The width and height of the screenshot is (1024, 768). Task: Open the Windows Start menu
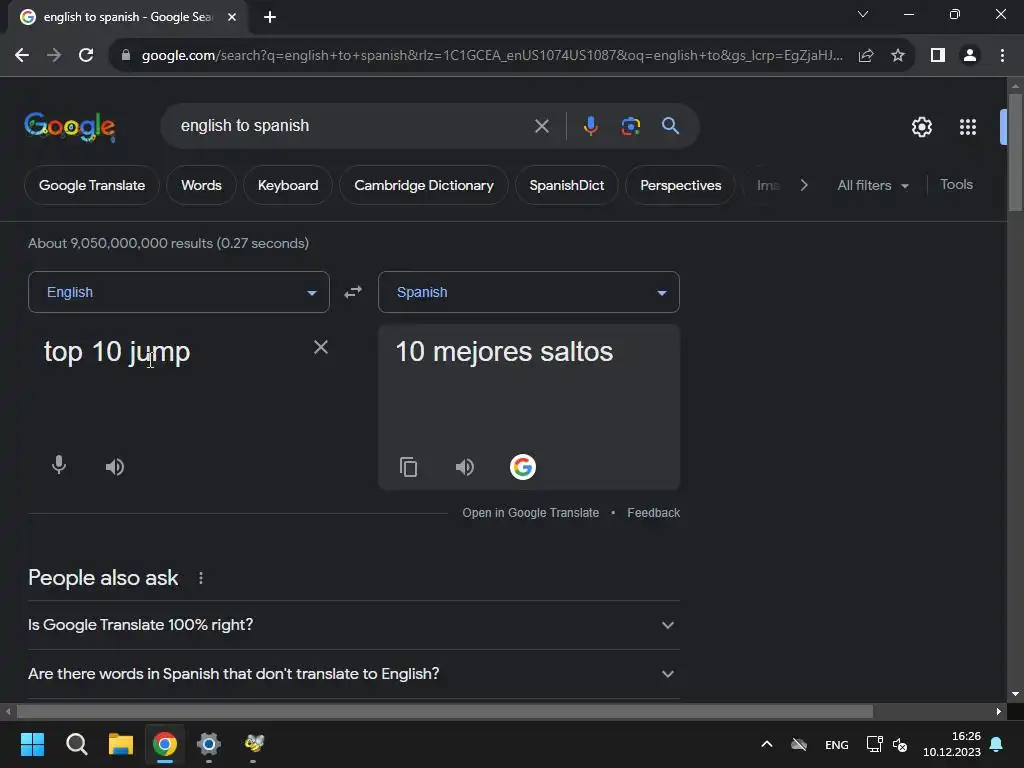(x=32, y=744)
